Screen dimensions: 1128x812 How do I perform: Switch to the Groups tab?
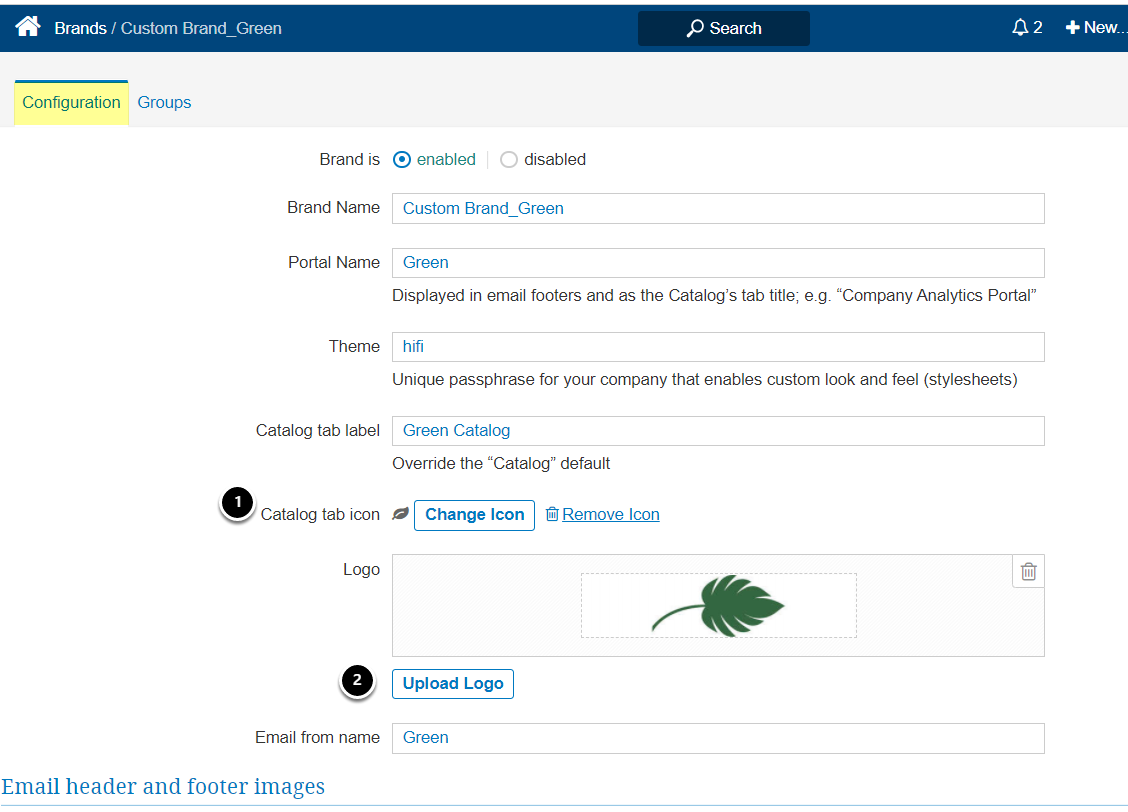164,102
